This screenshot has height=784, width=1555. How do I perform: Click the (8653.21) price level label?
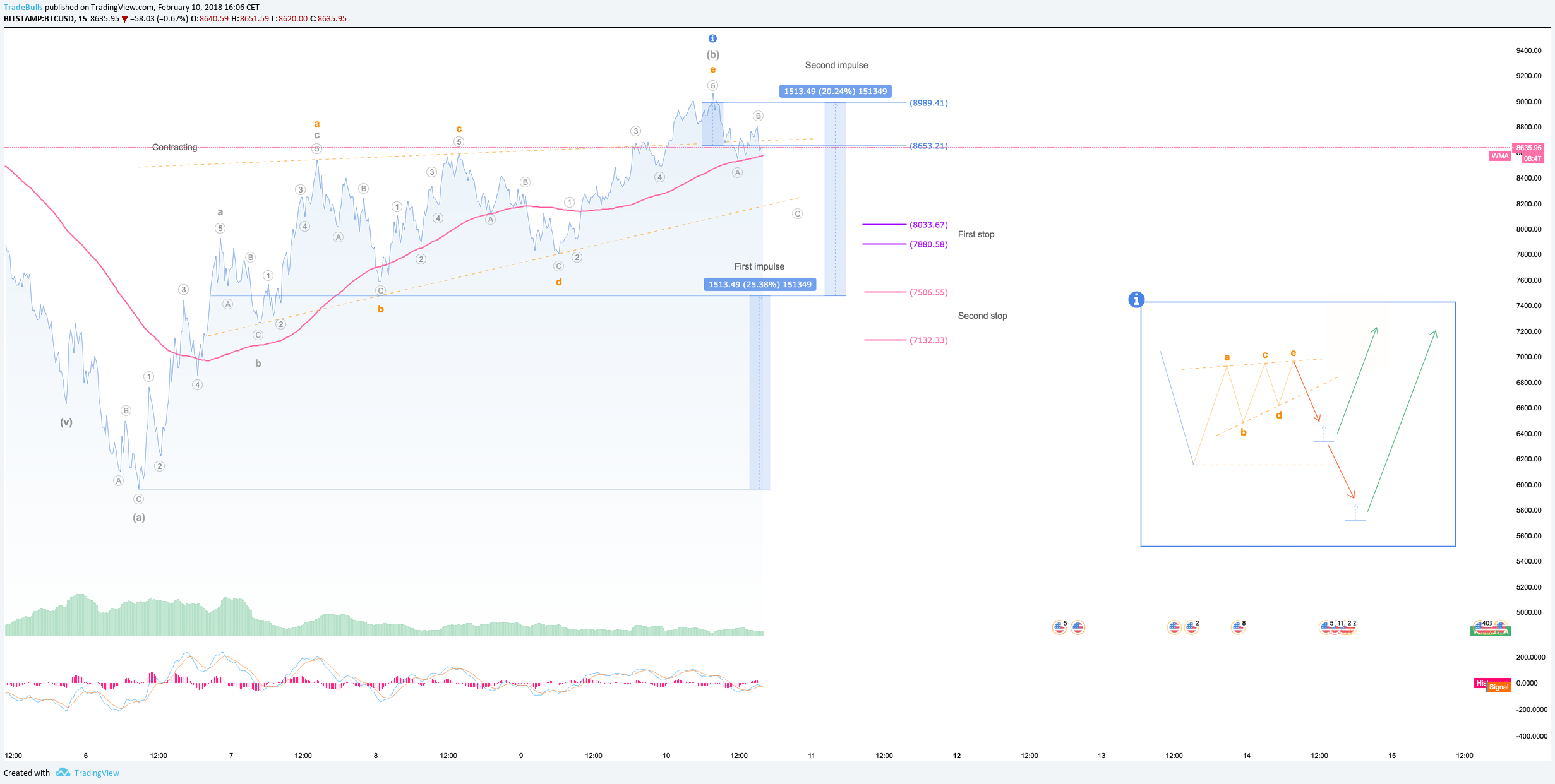pyautogui.click(x=928, y=146)
